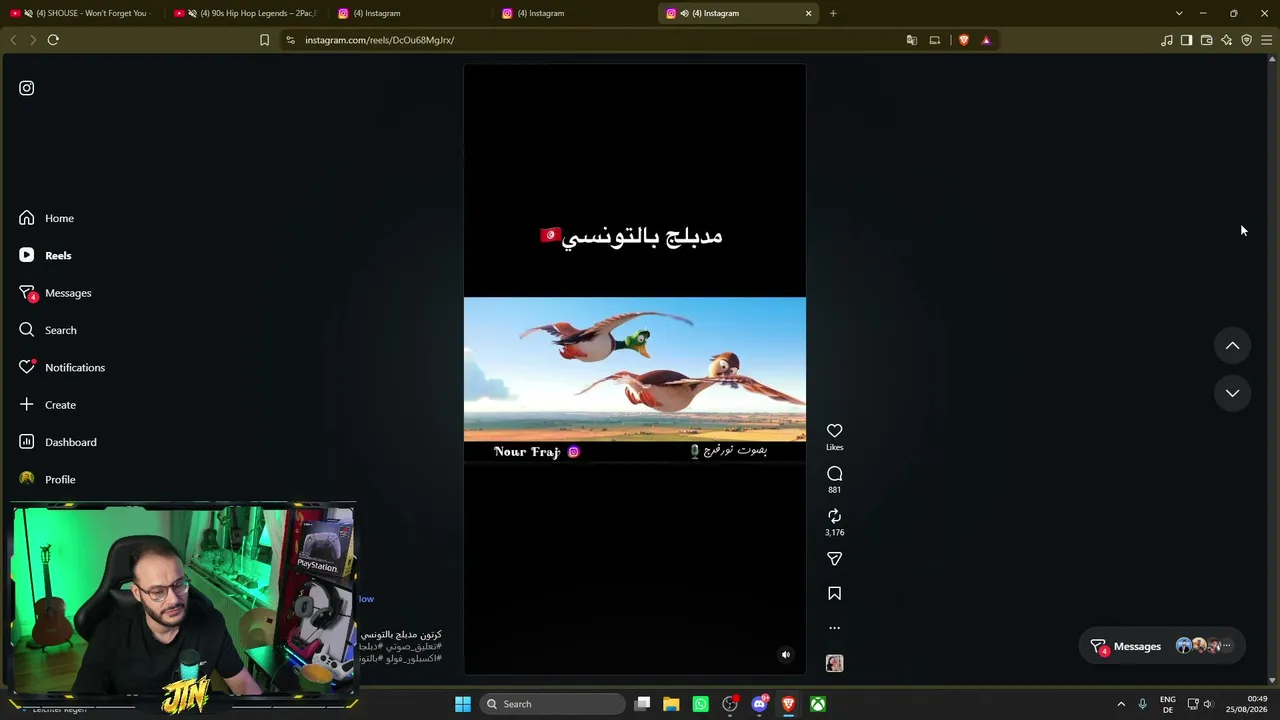Screen dimensions: 1280x720
Task: Go to Profile from the sidebar
Action: [x=47, y=479]
